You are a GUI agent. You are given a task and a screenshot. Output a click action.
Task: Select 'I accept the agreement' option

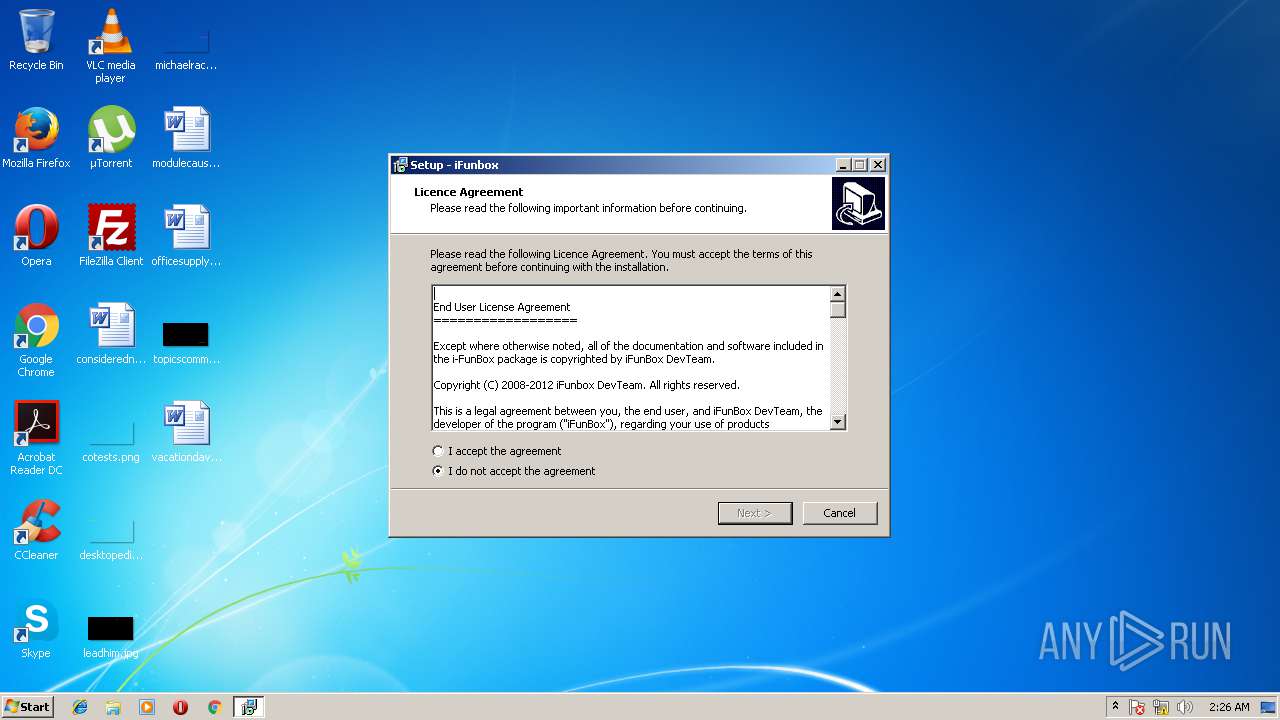tap(497, 451)
